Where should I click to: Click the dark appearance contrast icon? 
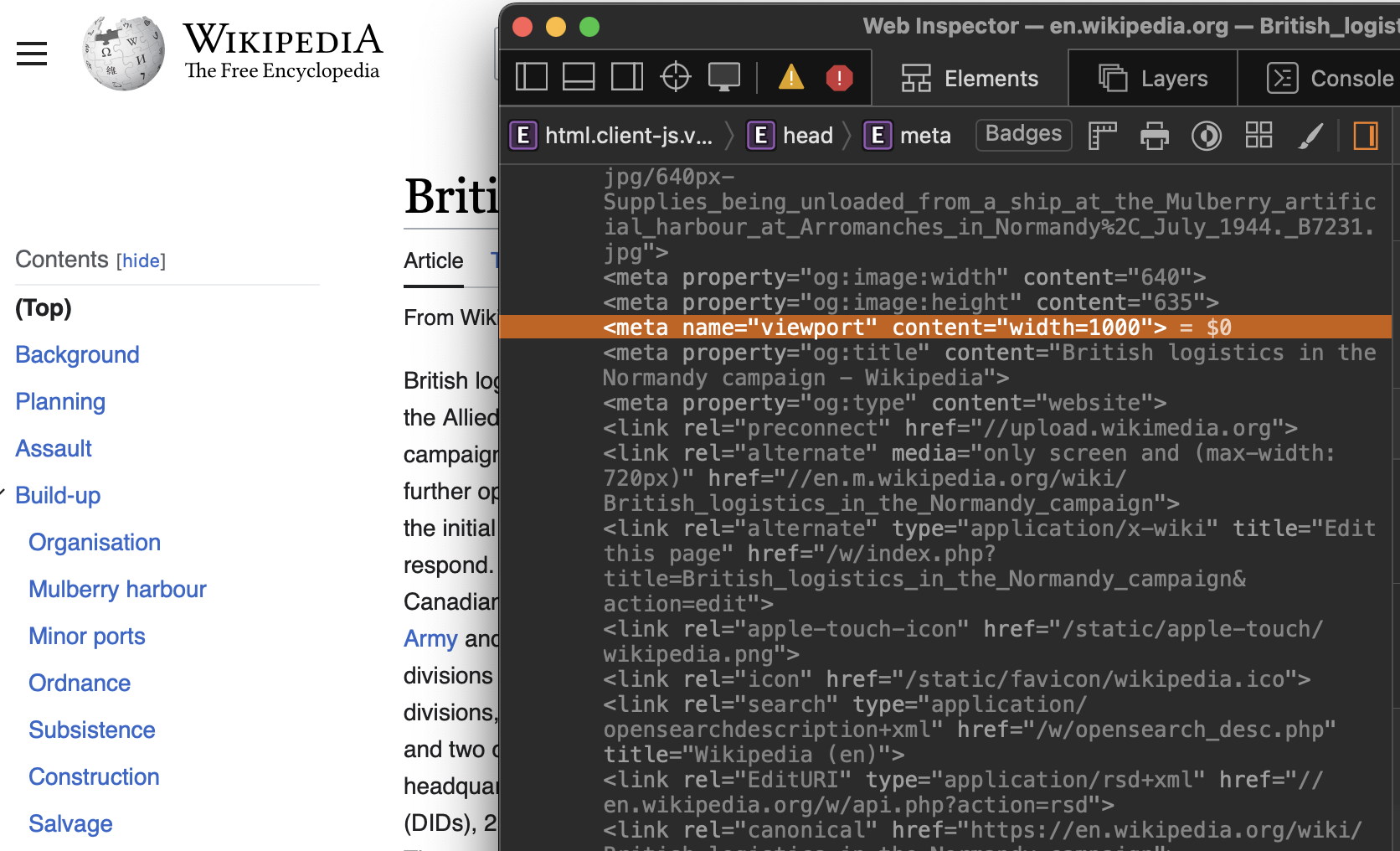(1207, 135)
